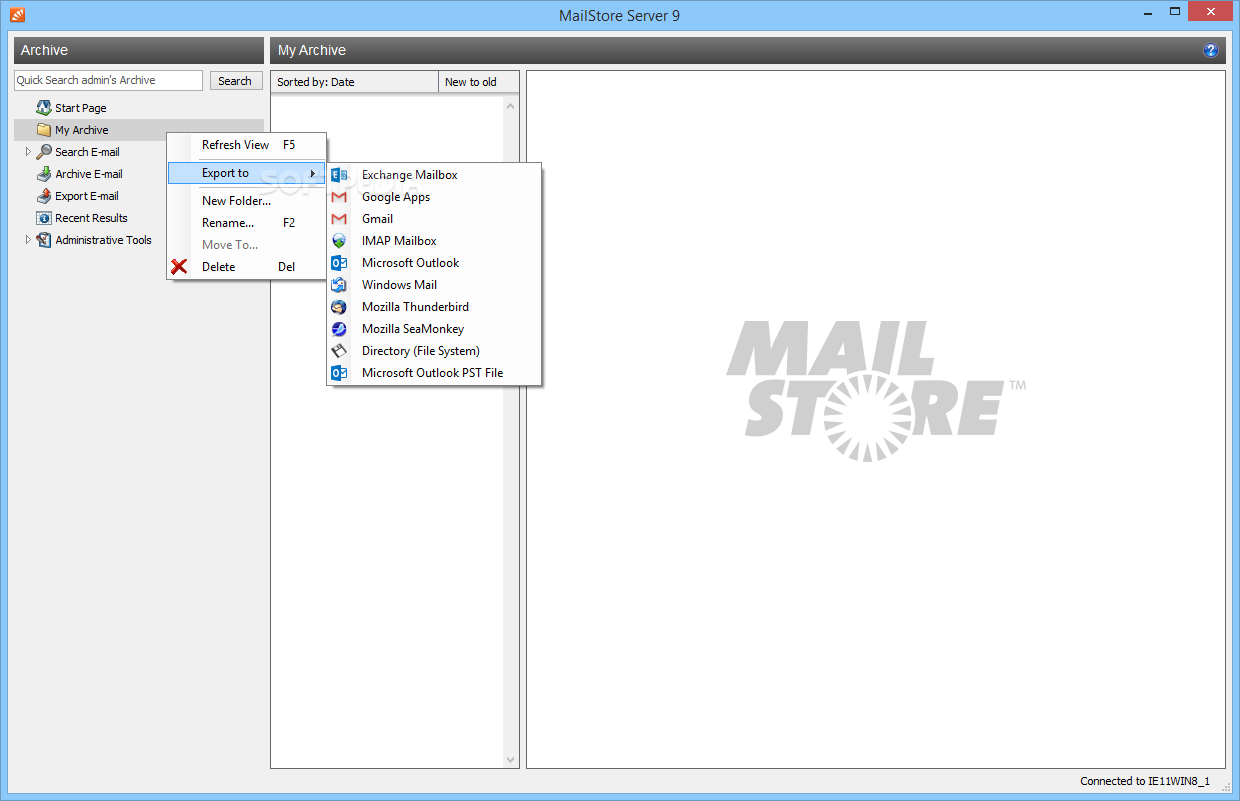Expand the Search E-mail tree node
Image resolution: width=1240 pixels, height=801 pixels.
point(28,152)
